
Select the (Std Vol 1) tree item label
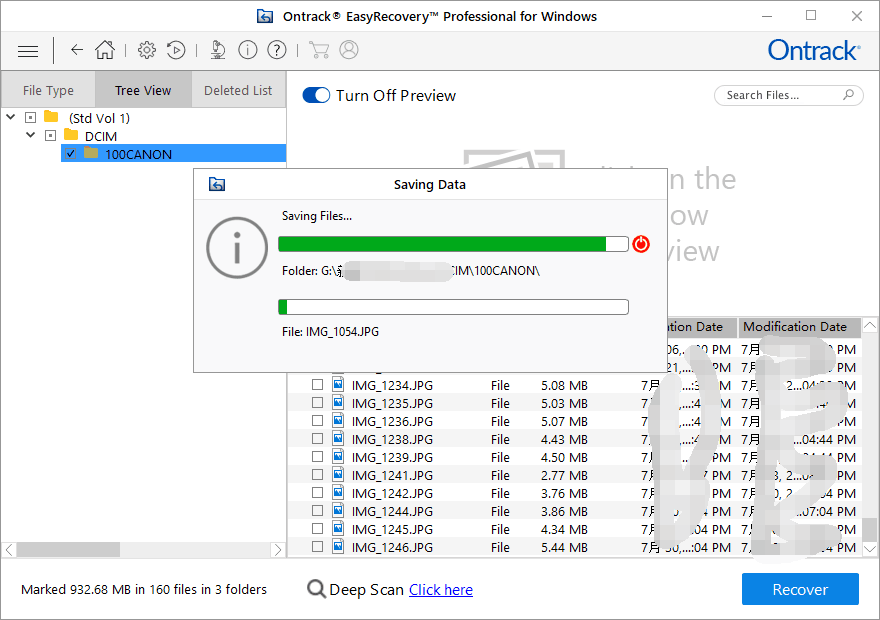pyautogui.click(x=99, y=118)
